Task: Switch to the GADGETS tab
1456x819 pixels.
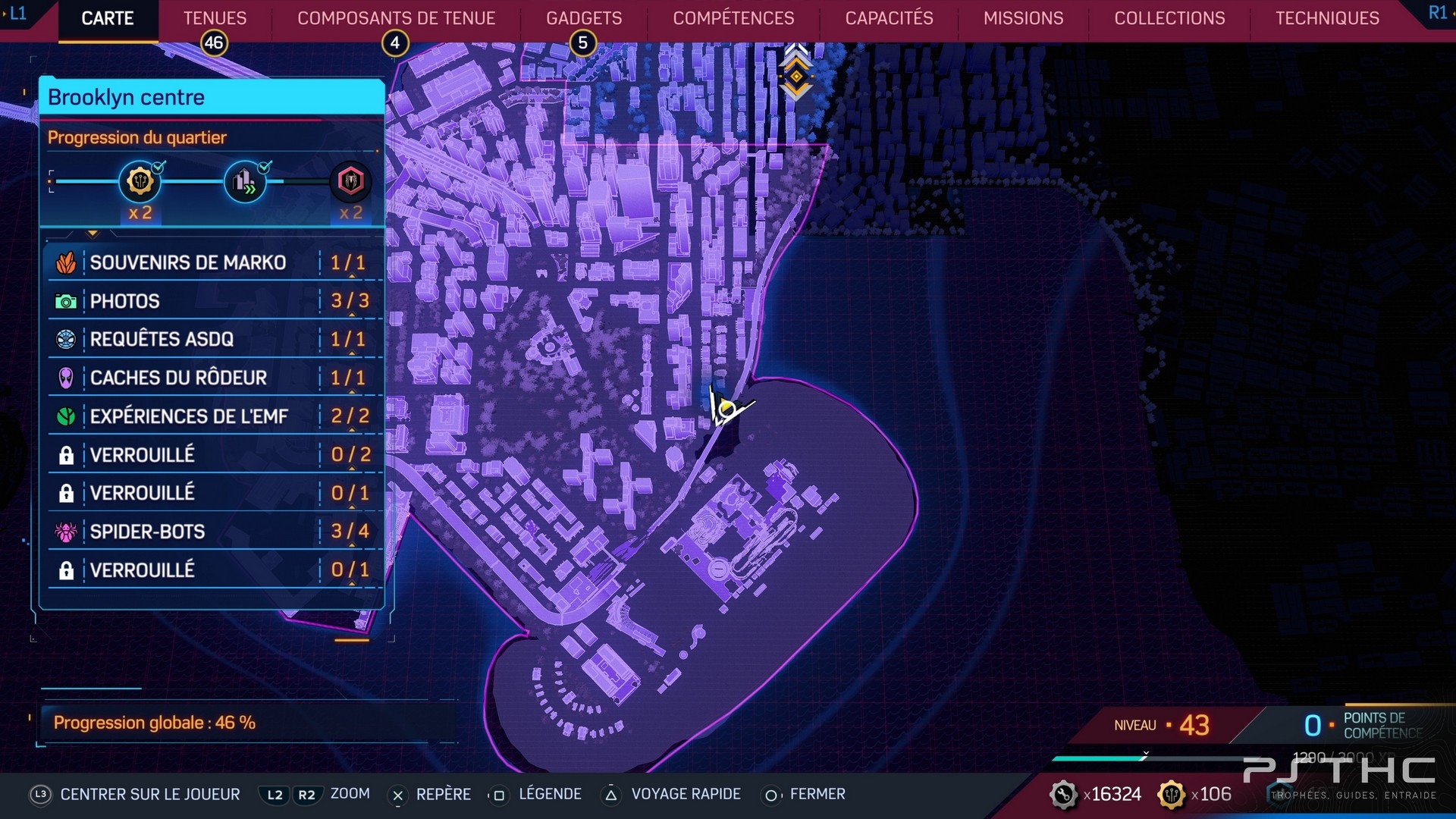Action: point(584,18)
